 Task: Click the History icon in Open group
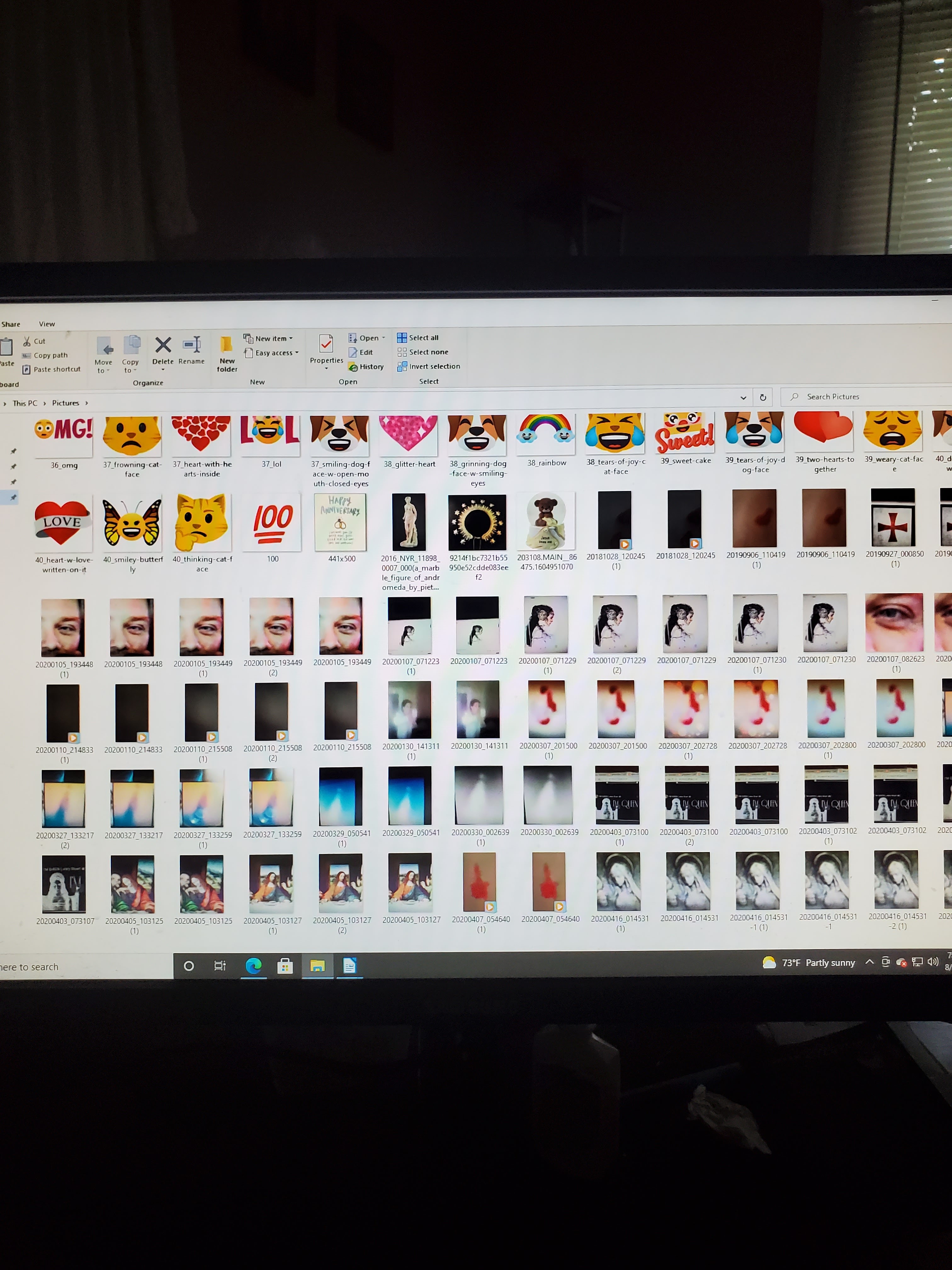(x=354, y=367)
